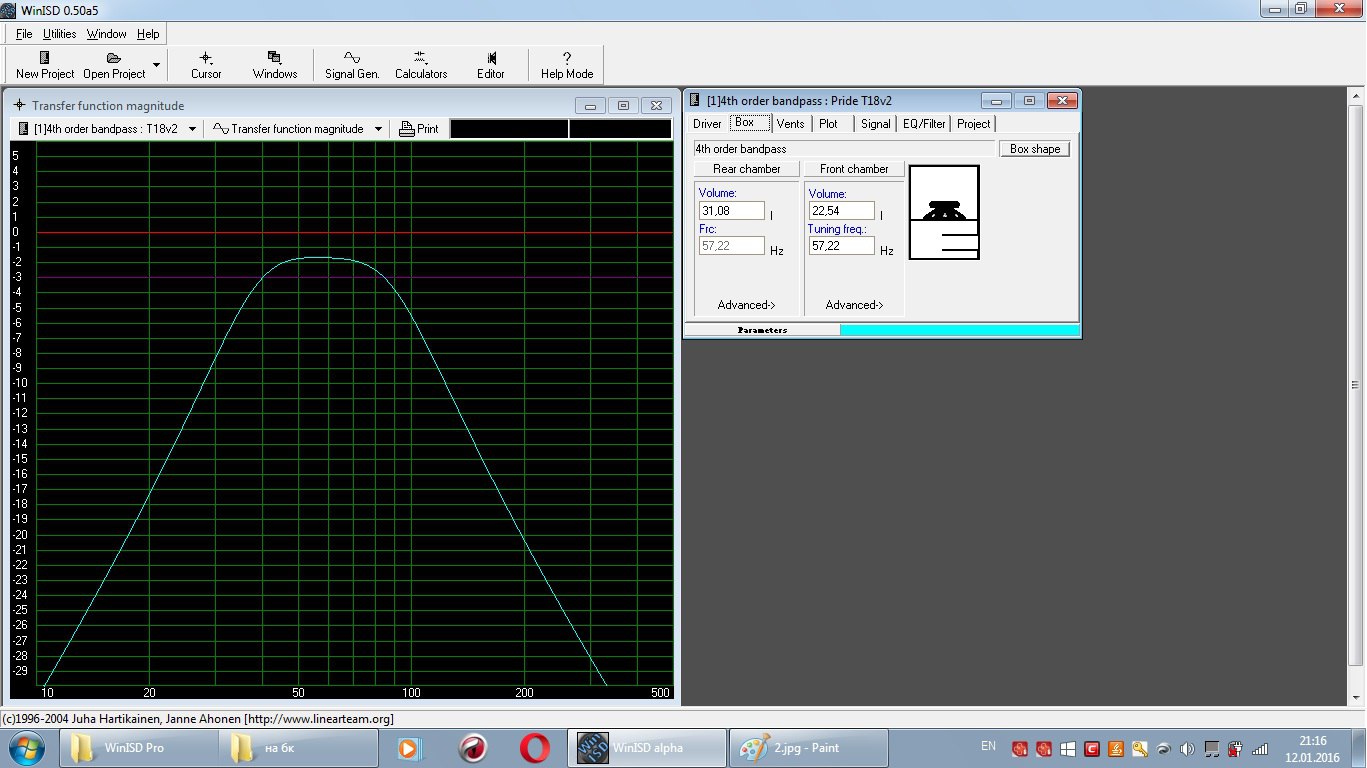Click the Open Project folder icon

click(x=114, y=58)
